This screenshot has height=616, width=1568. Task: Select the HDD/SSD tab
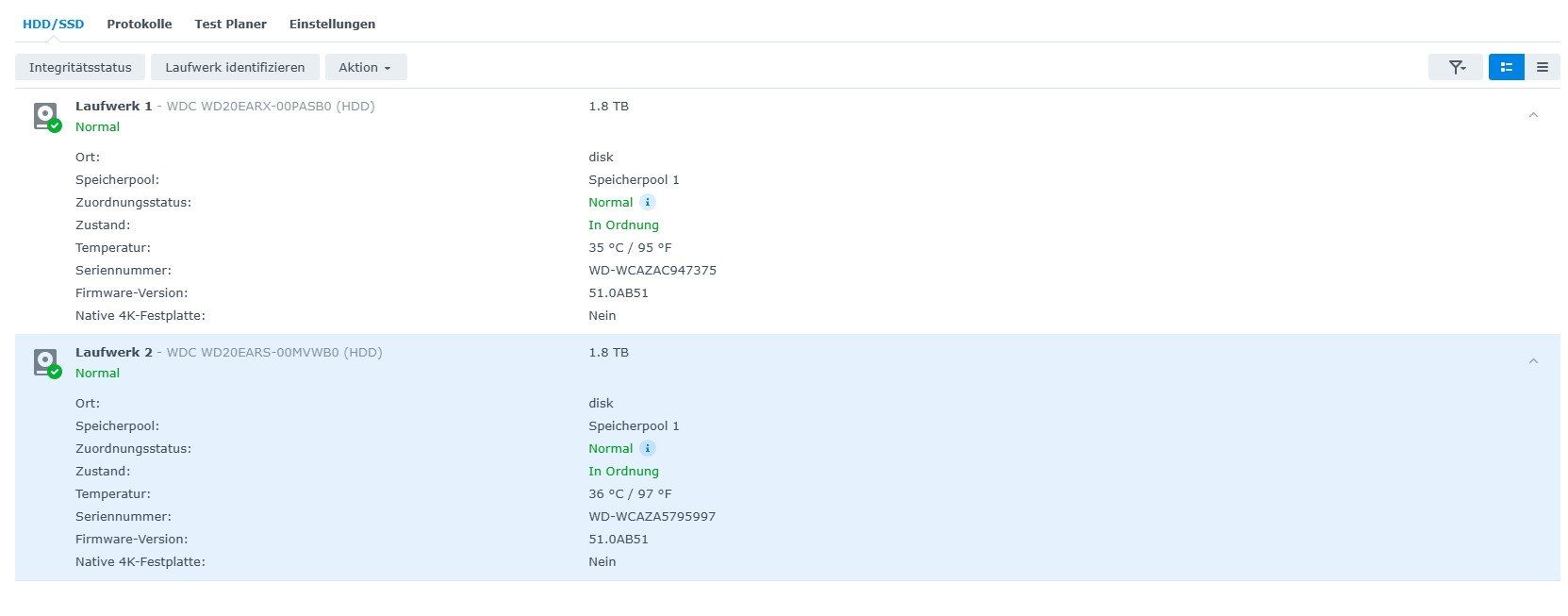pyautogui.click(x=53, y=24)
